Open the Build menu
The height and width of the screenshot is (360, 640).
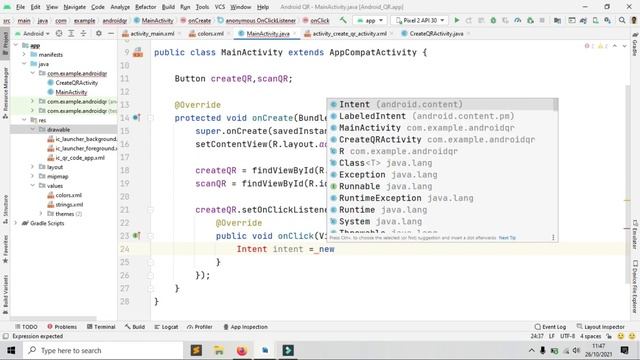(x=168, y=7)
